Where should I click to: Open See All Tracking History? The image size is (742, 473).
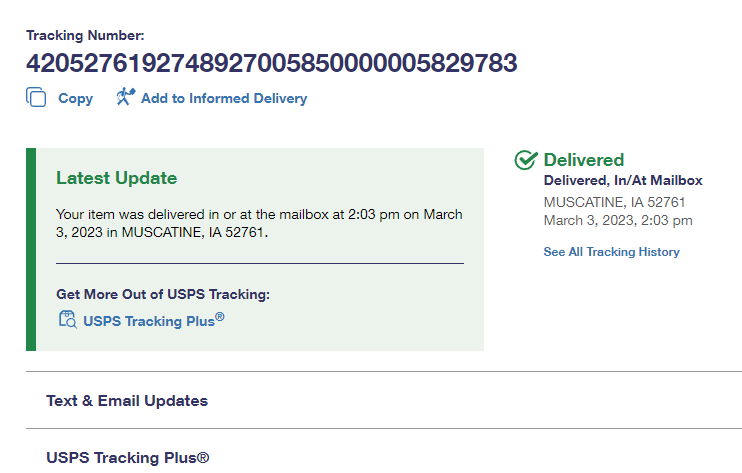tap(611, 252)
